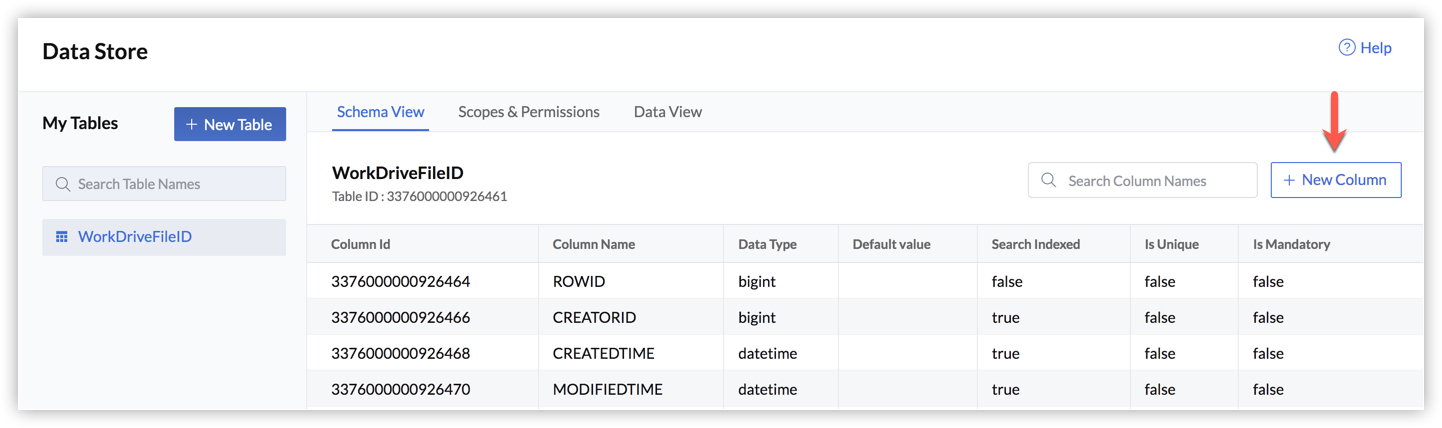Click the MODIFIEDTIME column name cell
Viewport: 1442px width, 428px height.
608,389
